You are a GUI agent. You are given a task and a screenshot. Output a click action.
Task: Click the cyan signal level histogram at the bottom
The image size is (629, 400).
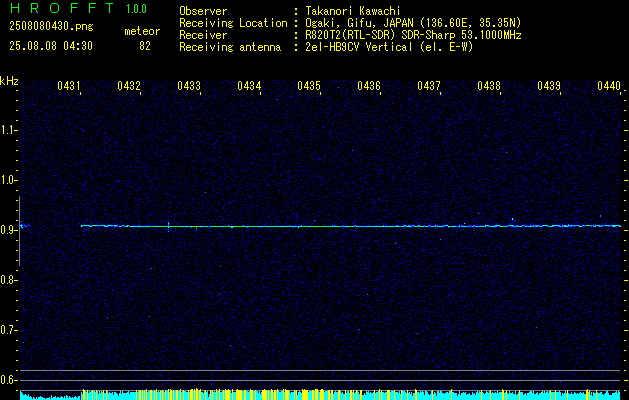320,394
